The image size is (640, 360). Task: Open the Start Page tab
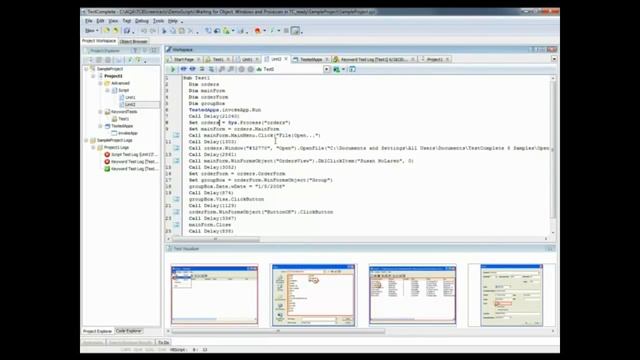[183, 60]
